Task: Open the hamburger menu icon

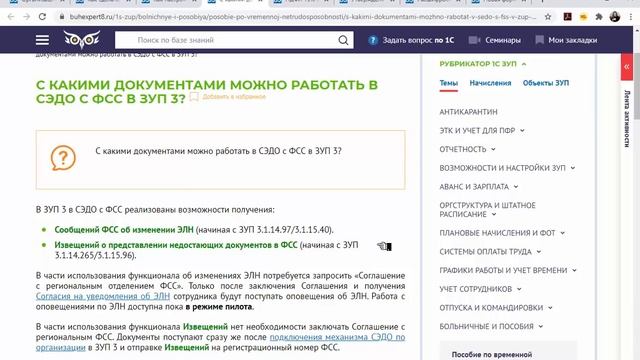Action: 42,40
